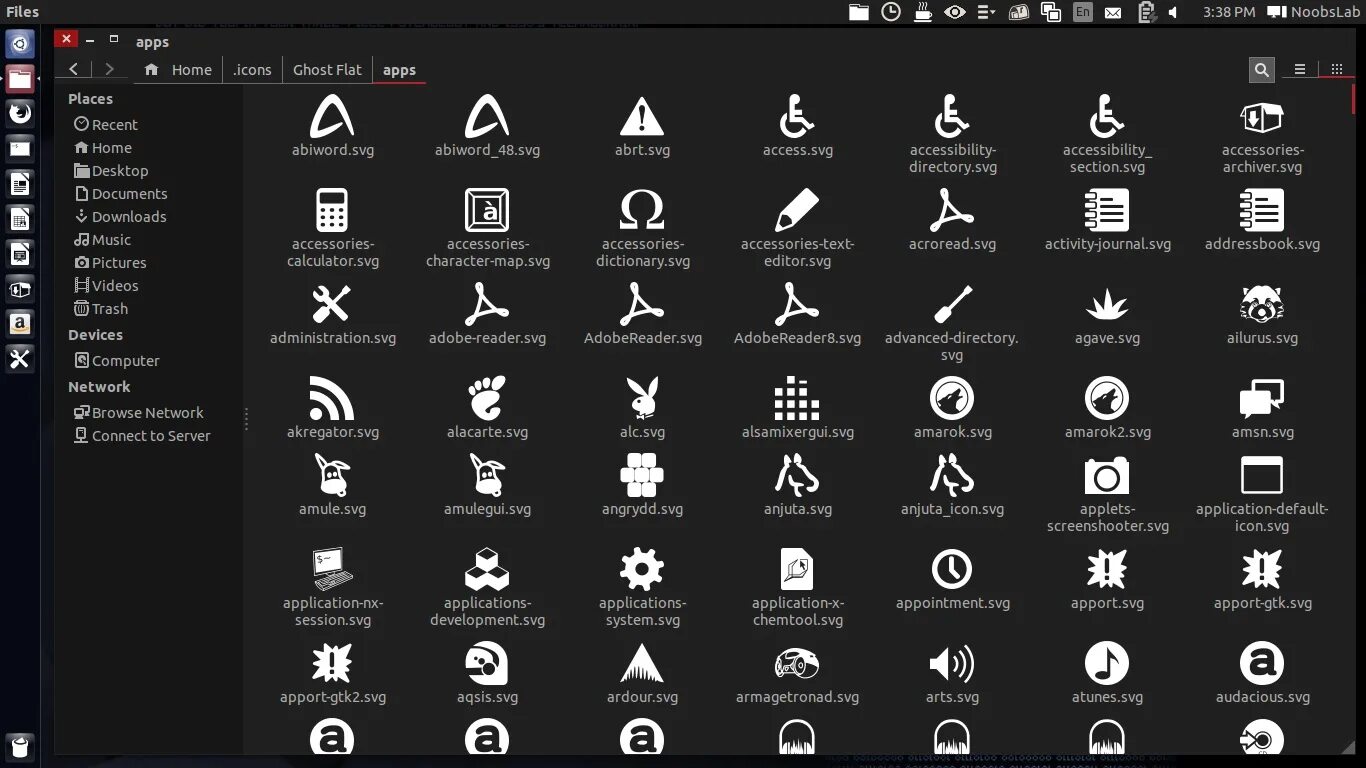This screenshot has height=768, width=1366.
Task: Select the amule.svg donkey icon
Action: click(332, 476)
